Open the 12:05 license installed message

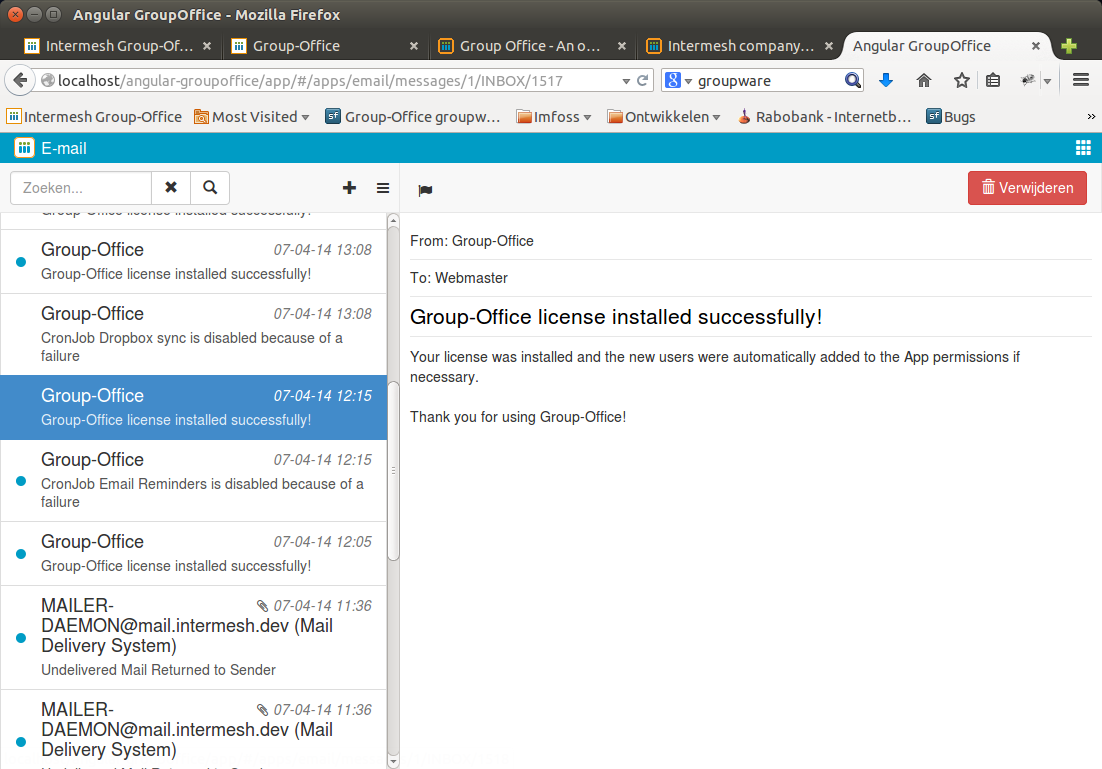tap(193, 554)
